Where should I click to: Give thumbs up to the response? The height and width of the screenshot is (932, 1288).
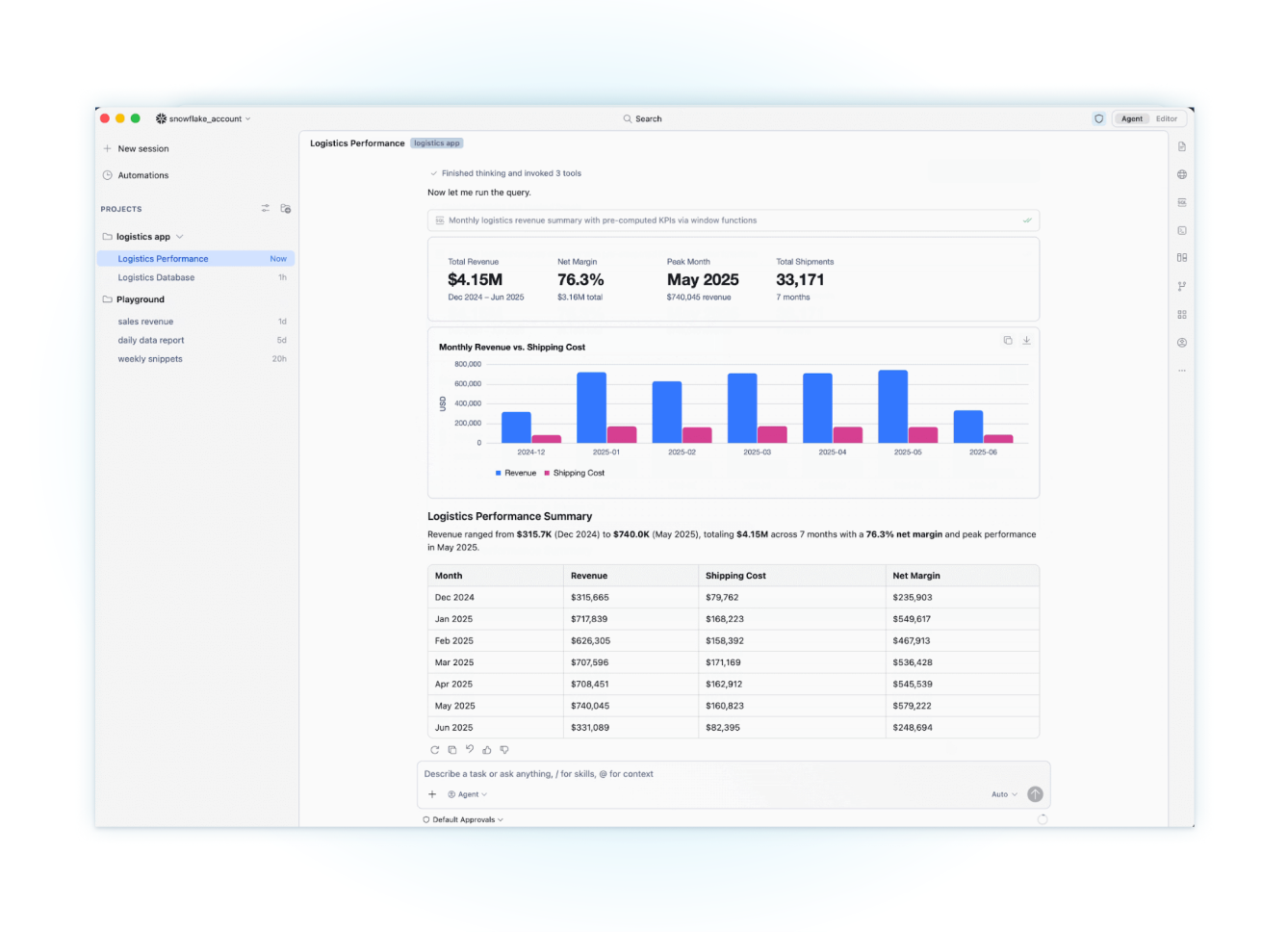coord(487,749)
